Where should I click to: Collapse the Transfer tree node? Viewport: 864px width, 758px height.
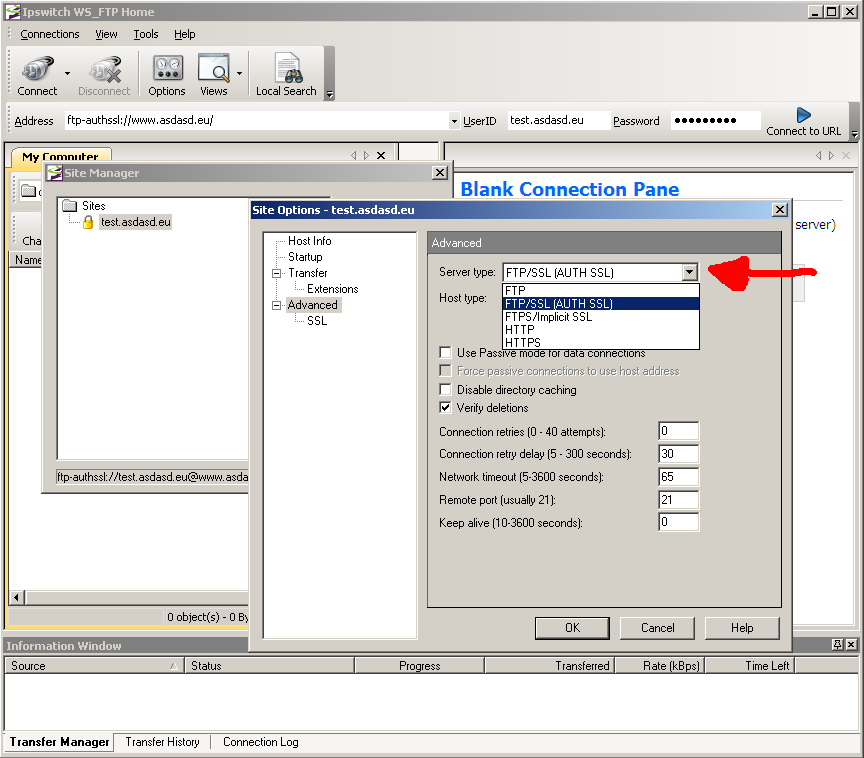pyautogui.click(x=277, y=273)
